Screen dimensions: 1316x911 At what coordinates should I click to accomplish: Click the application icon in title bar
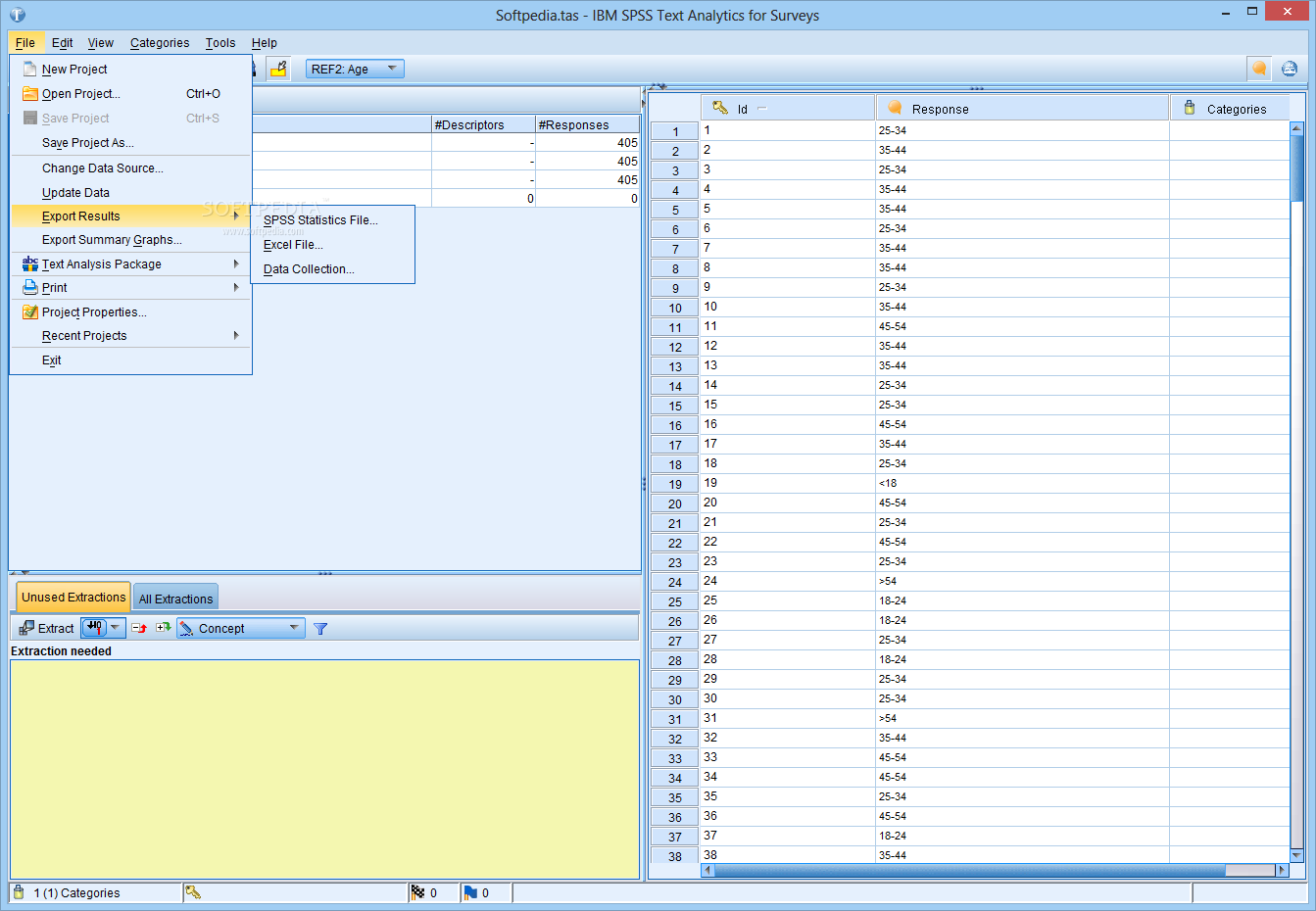click(x=17, y=15)
